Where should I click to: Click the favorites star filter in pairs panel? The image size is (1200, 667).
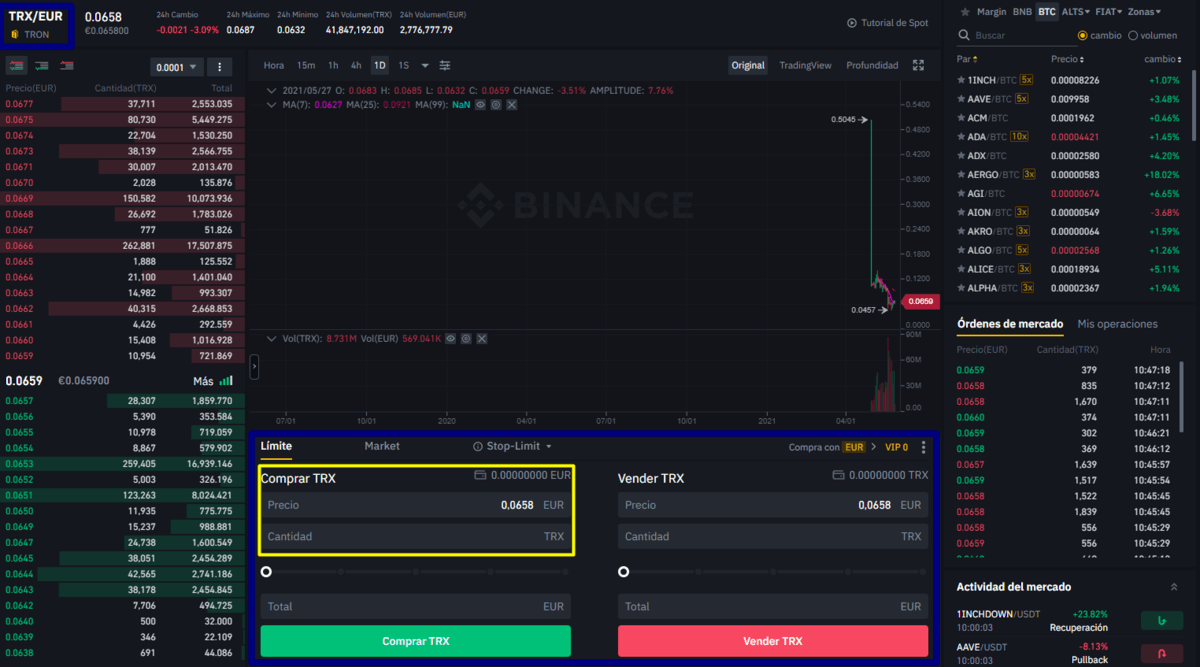point(964,12)
